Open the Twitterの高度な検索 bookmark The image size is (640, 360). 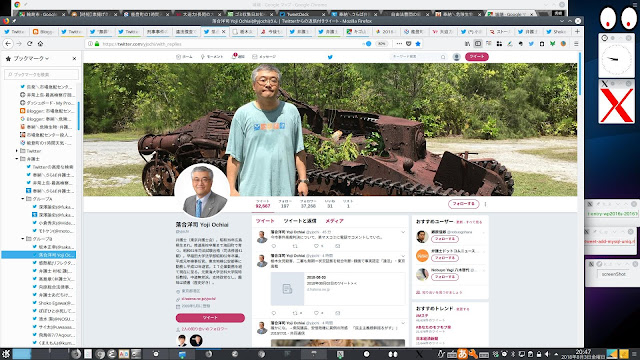pyautogui.click(x=50, y=167)
